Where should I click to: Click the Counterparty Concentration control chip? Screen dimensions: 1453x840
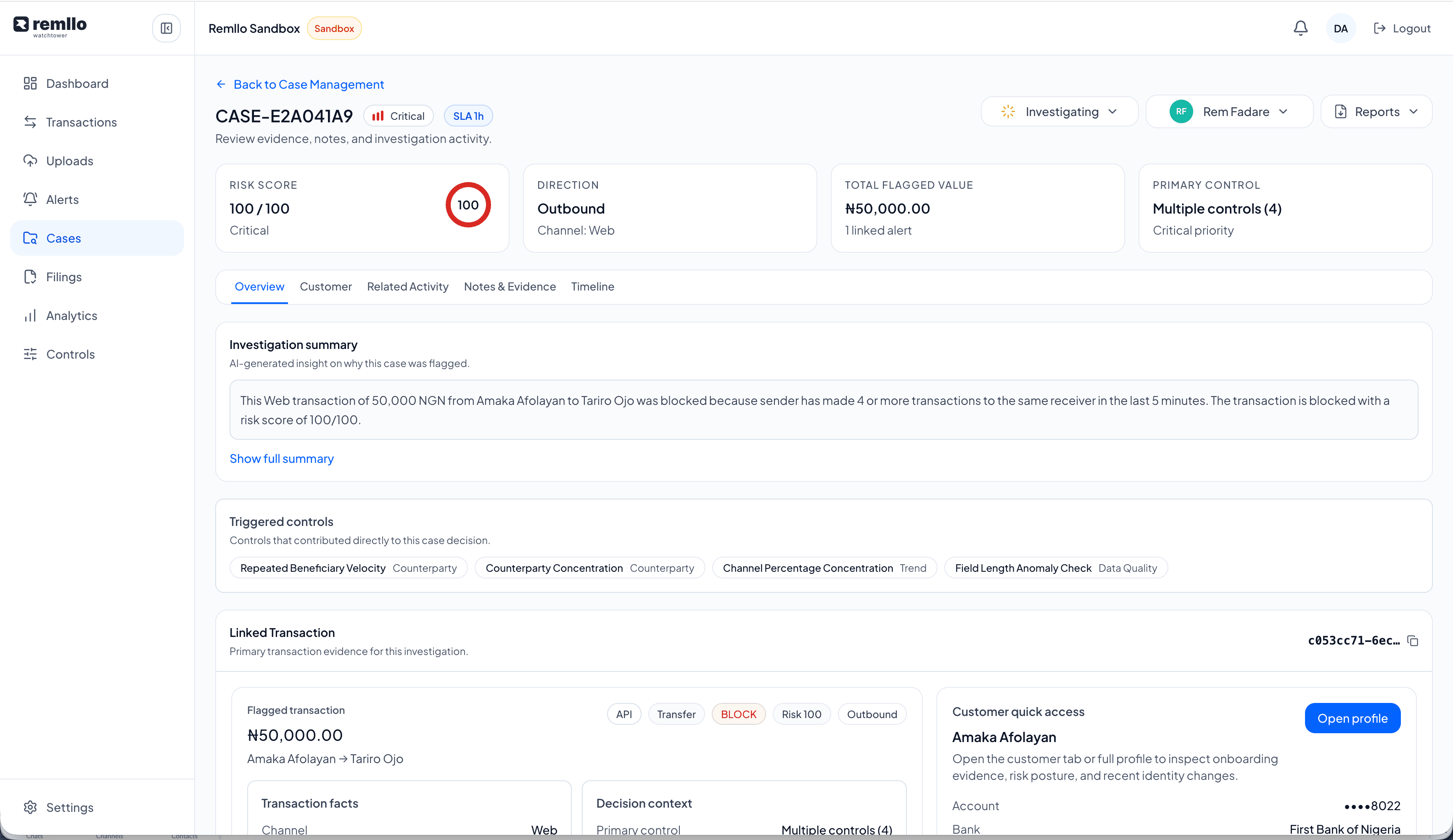pyautogui.click(x=589, y=568)
